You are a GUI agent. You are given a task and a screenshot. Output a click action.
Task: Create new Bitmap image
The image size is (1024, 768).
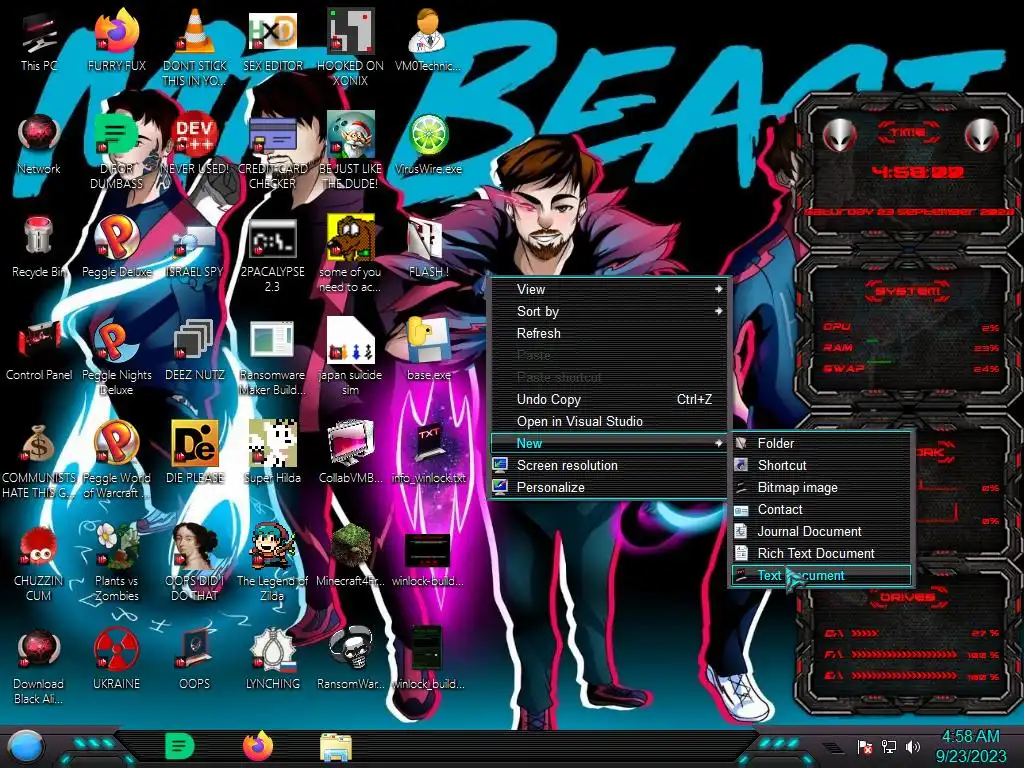click(821, 488)
